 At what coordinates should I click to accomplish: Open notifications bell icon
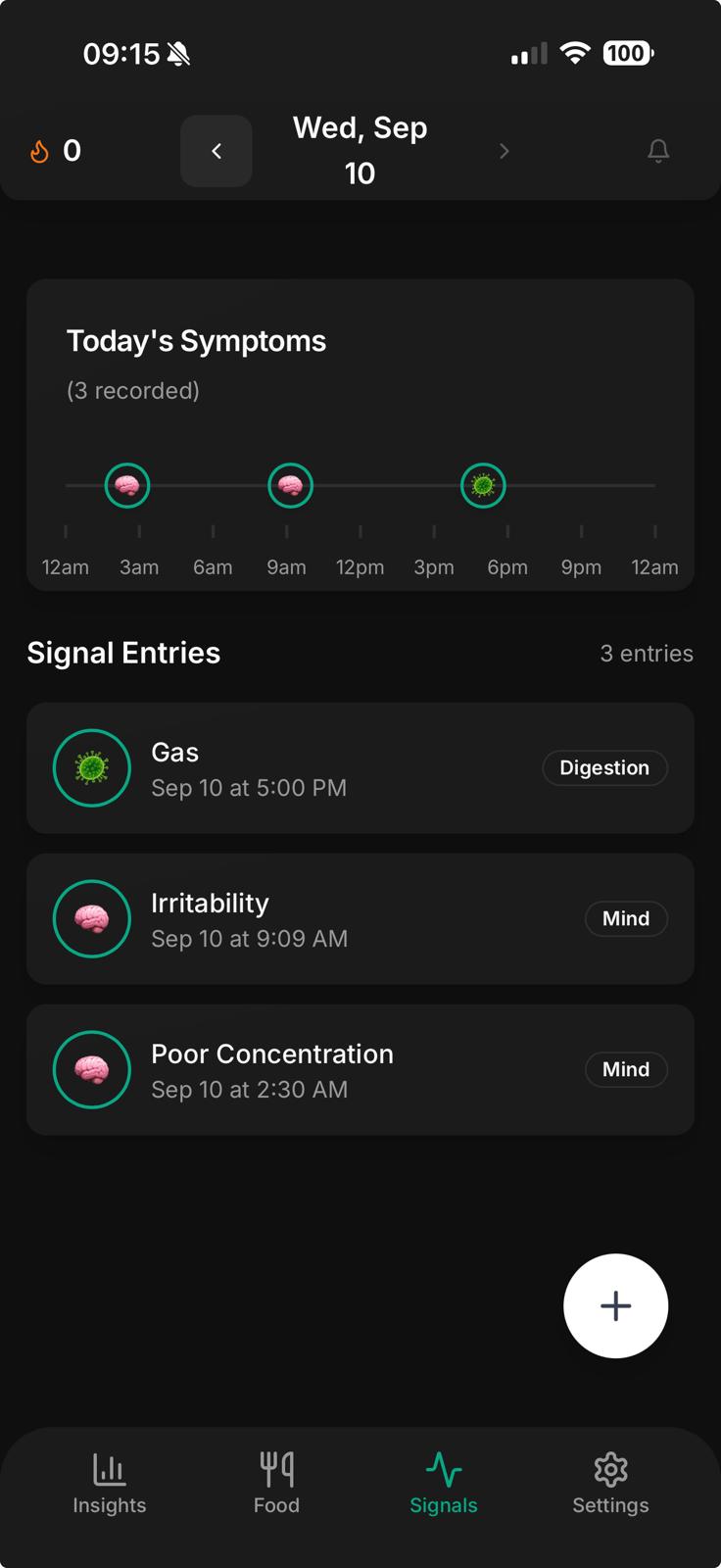click(658, 151)
